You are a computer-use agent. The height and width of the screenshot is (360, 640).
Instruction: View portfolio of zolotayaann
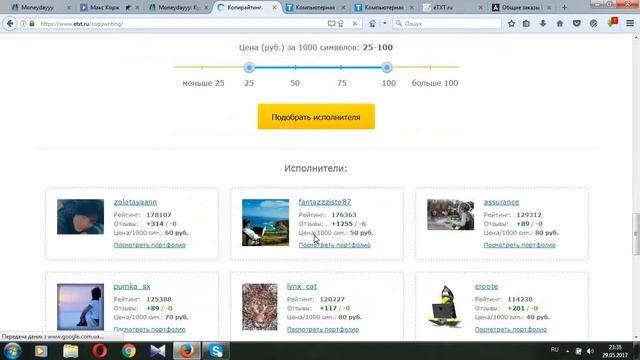149,245
